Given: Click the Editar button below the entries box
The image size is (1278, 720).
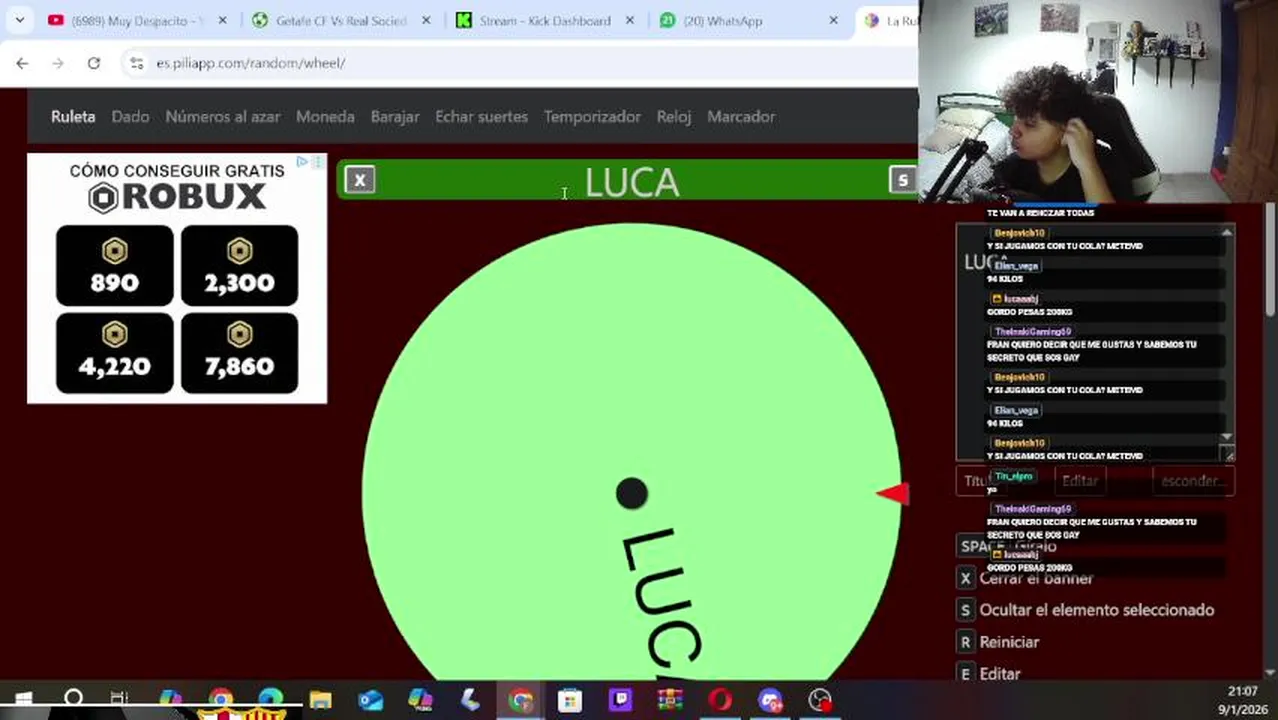Looking at the screenshot, I should pyautogui.click(x=1080, y=481).
